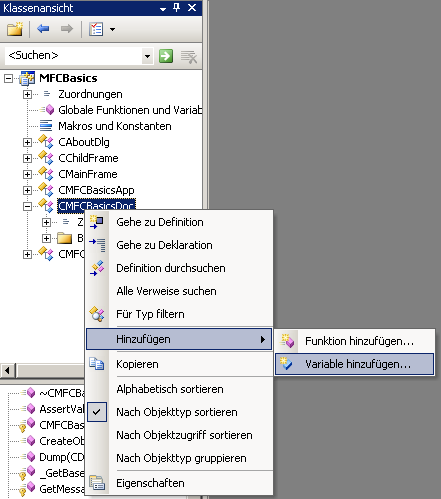Viewport: 441px width, 499px height.
Task: Click the Gehe zu Deklaration icon
Action: point(97,245)
